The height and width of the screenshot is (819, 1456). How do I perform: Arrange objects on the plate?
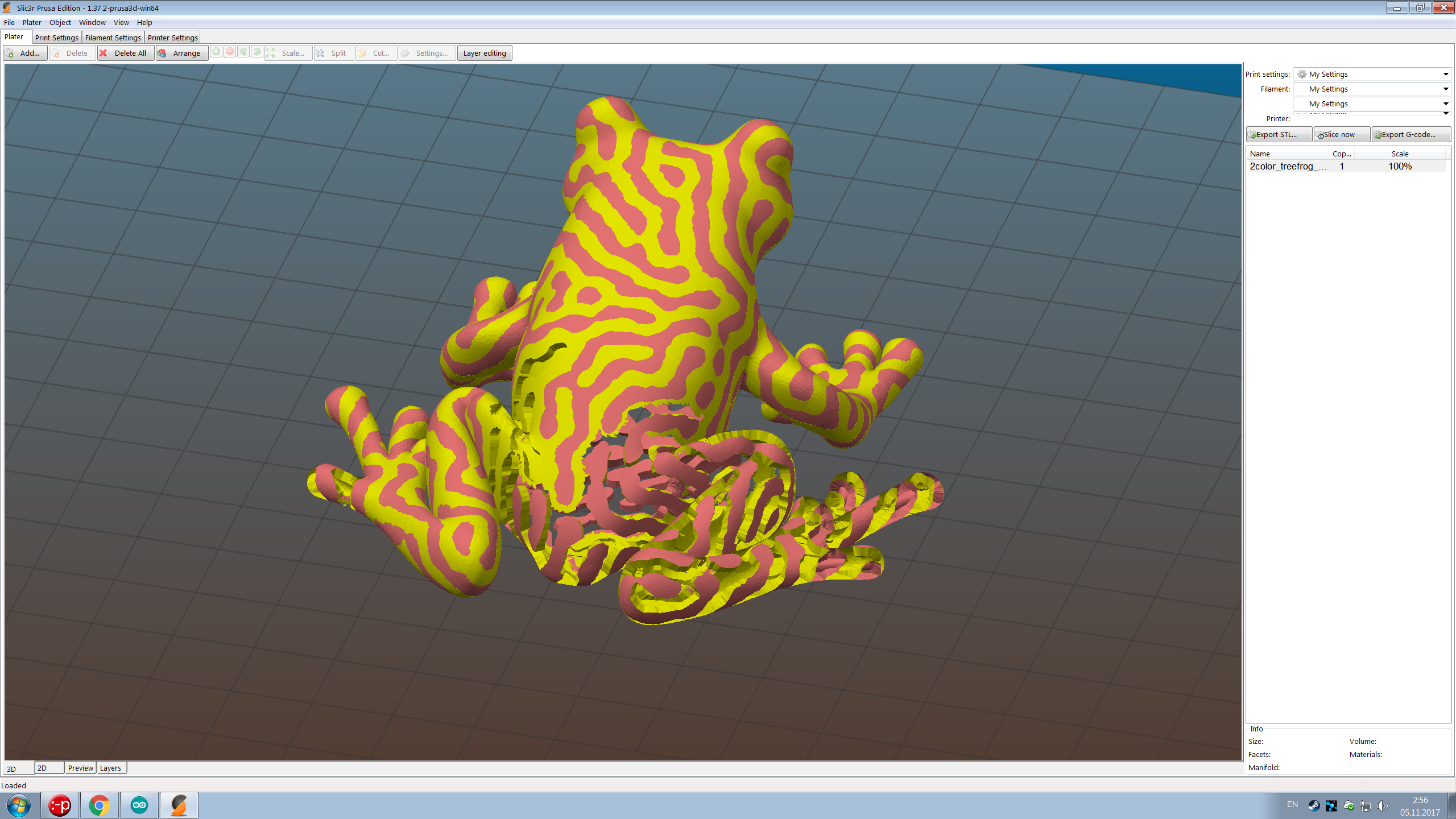pyautogui.click(x=182, y=53)
